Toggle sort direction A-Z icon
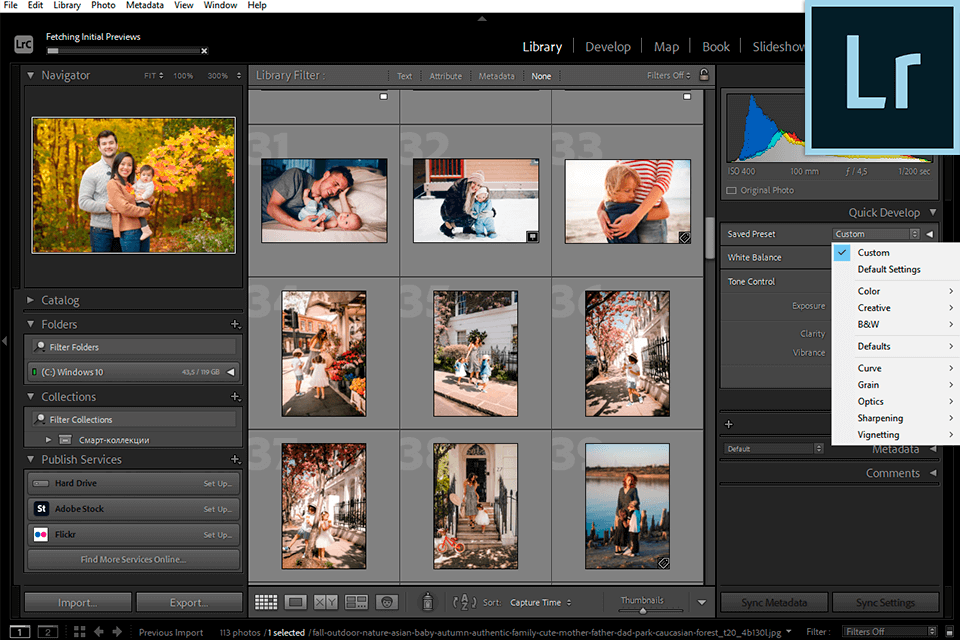The width and height of the screenshot is (960, 640). [x=464, y=602]
